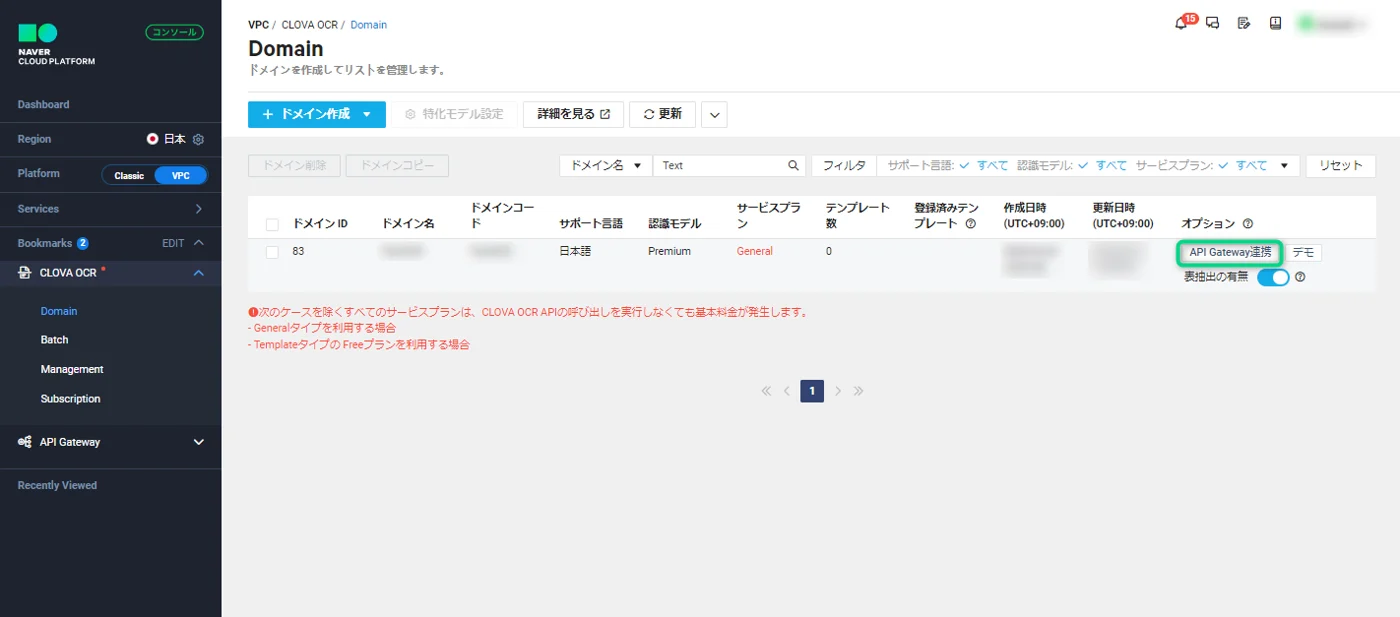Click the Text search input field
Screen dimensions: 1400x617
(x=720, y=166)
